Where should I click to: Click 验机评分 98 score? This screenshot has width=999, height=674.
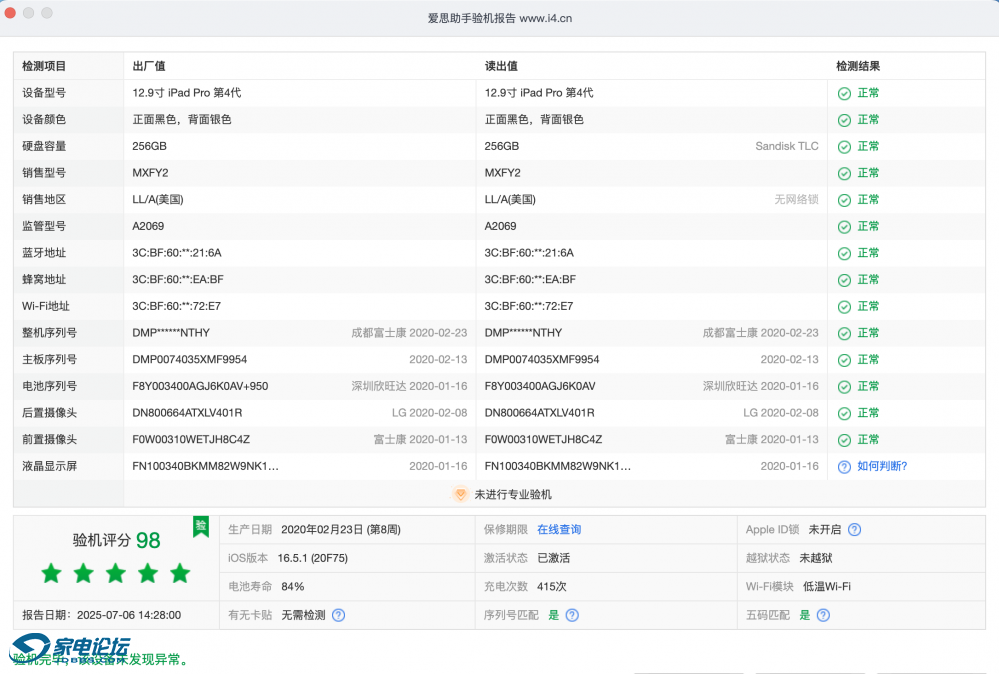(117, 540)
